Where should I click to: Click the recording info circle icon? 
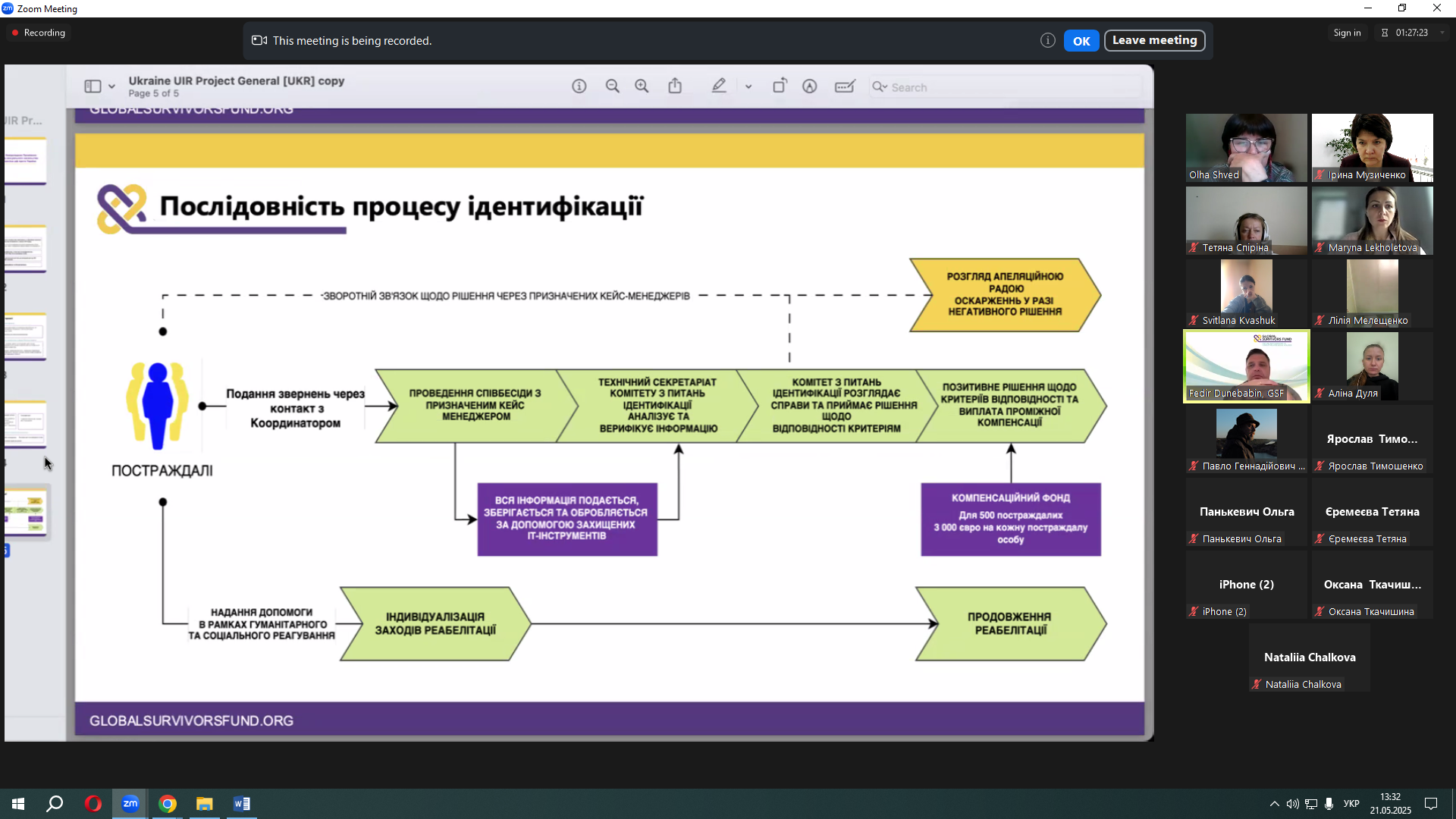[1048, 41]
